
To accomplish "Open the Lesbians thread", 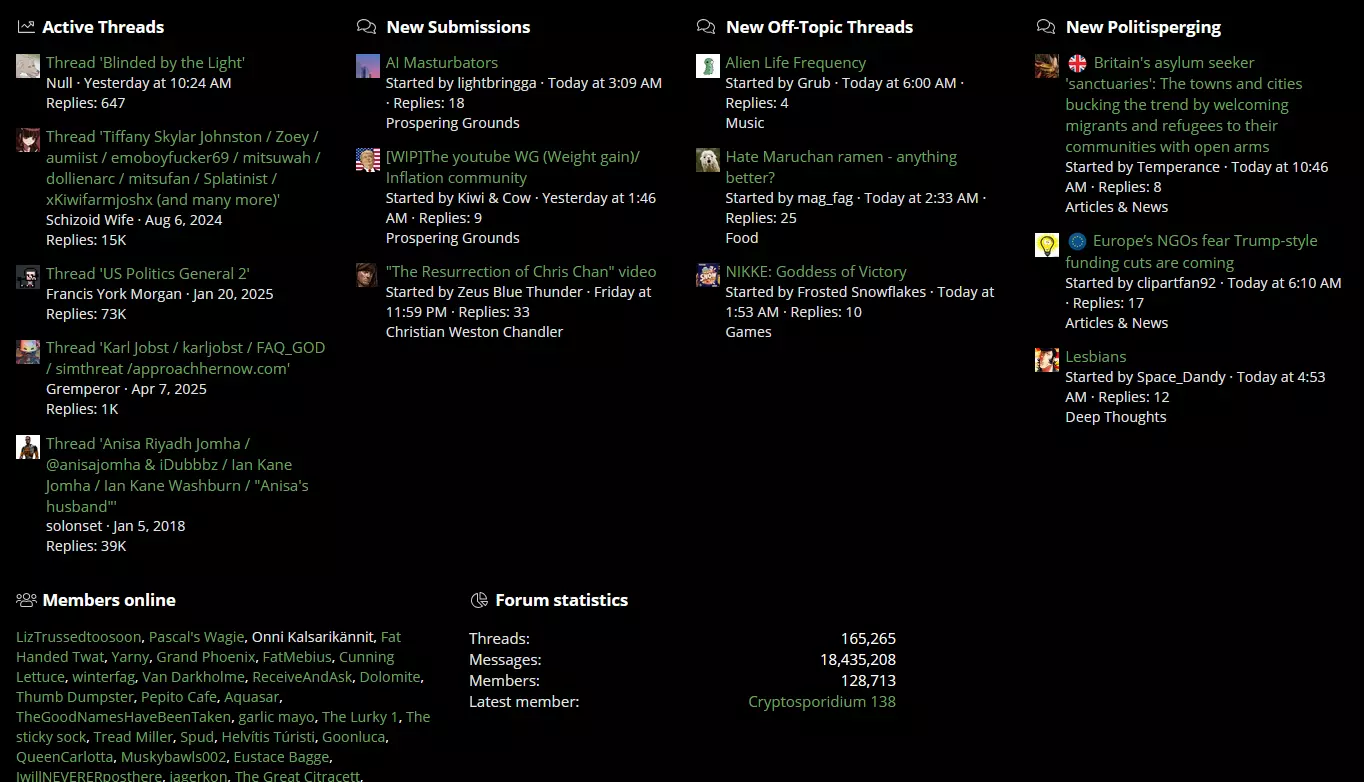I will coord(1096,357).
